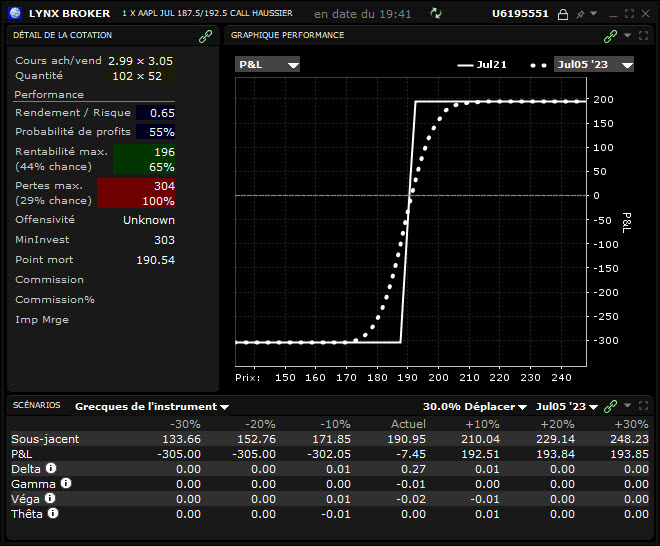Open Graphique Performance panel options arrow

point(628,35)
